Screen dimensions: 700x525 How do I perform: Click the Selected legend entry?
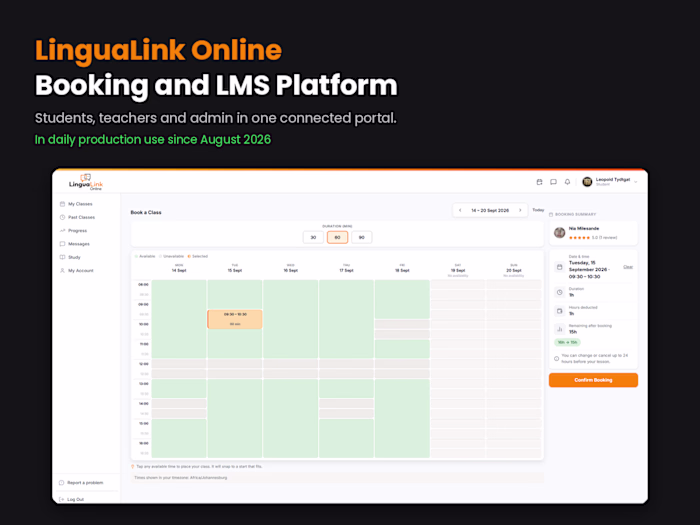click(198, 256)
